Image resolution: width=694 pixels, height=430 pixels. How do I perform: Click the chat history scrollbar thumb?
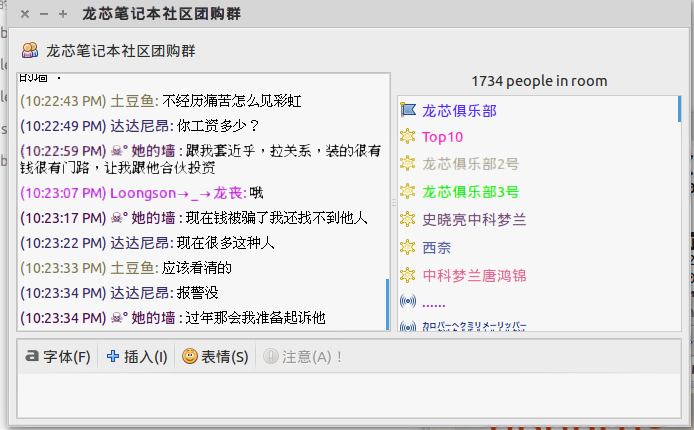(388, 304)
